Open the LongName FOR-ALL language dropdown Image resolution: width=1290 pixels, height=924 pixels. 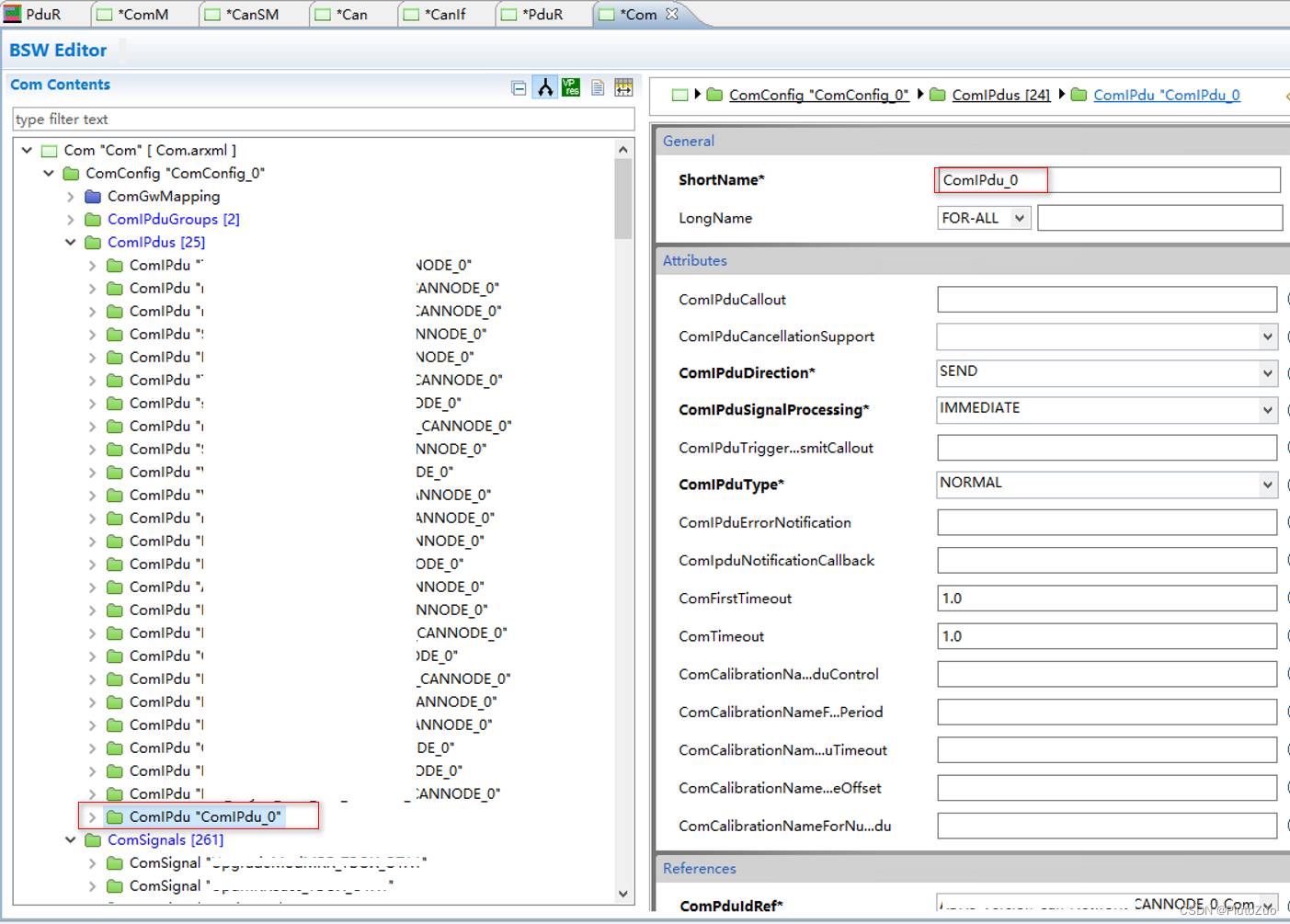click(x=1019, y=218)
